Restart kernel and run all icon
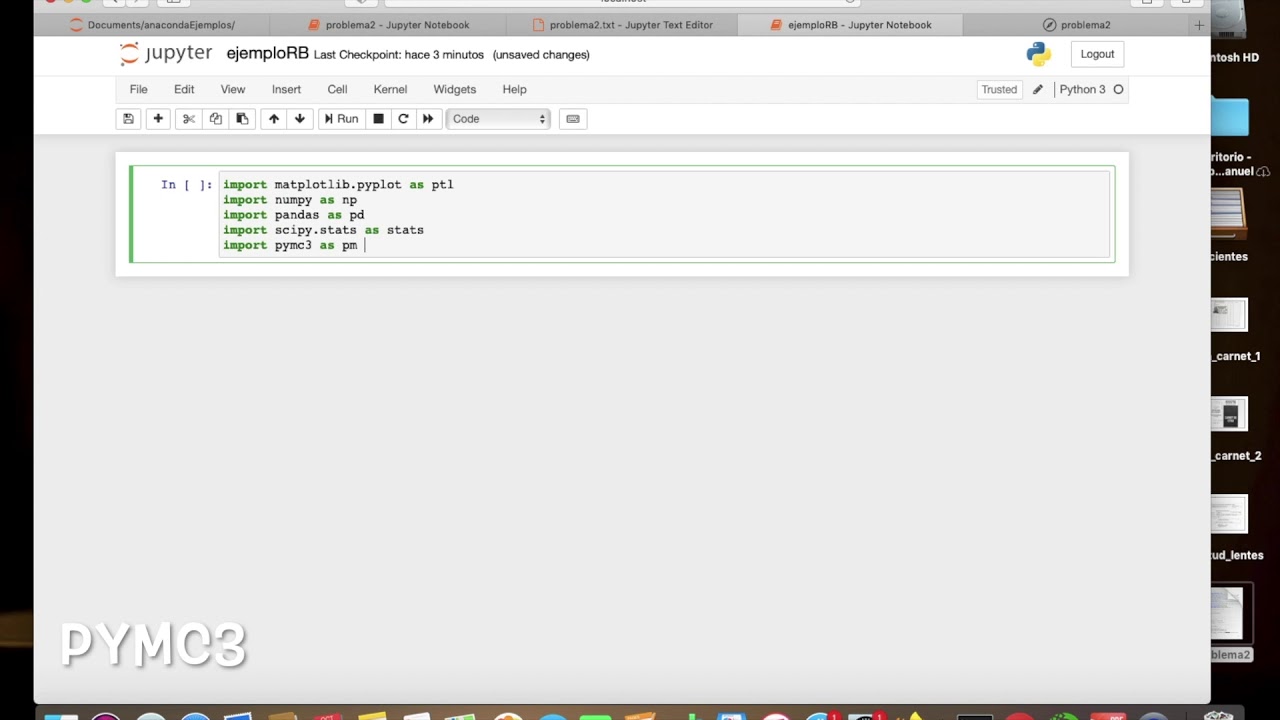Viewport: 1280px width, 720px height. coord(428,119)
